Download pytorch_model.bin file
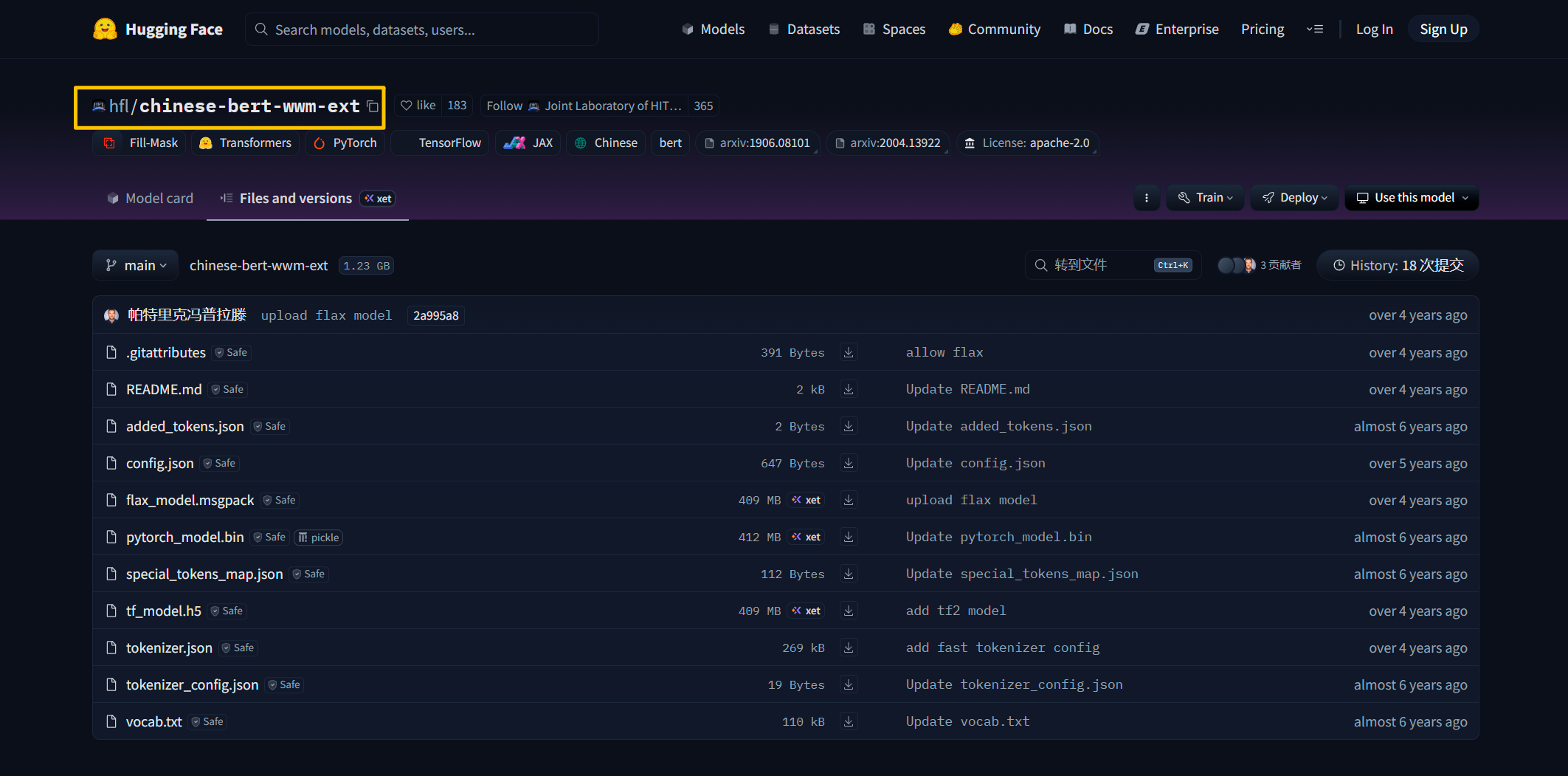This screenshot has width=1568, height=776. point(849,537)
